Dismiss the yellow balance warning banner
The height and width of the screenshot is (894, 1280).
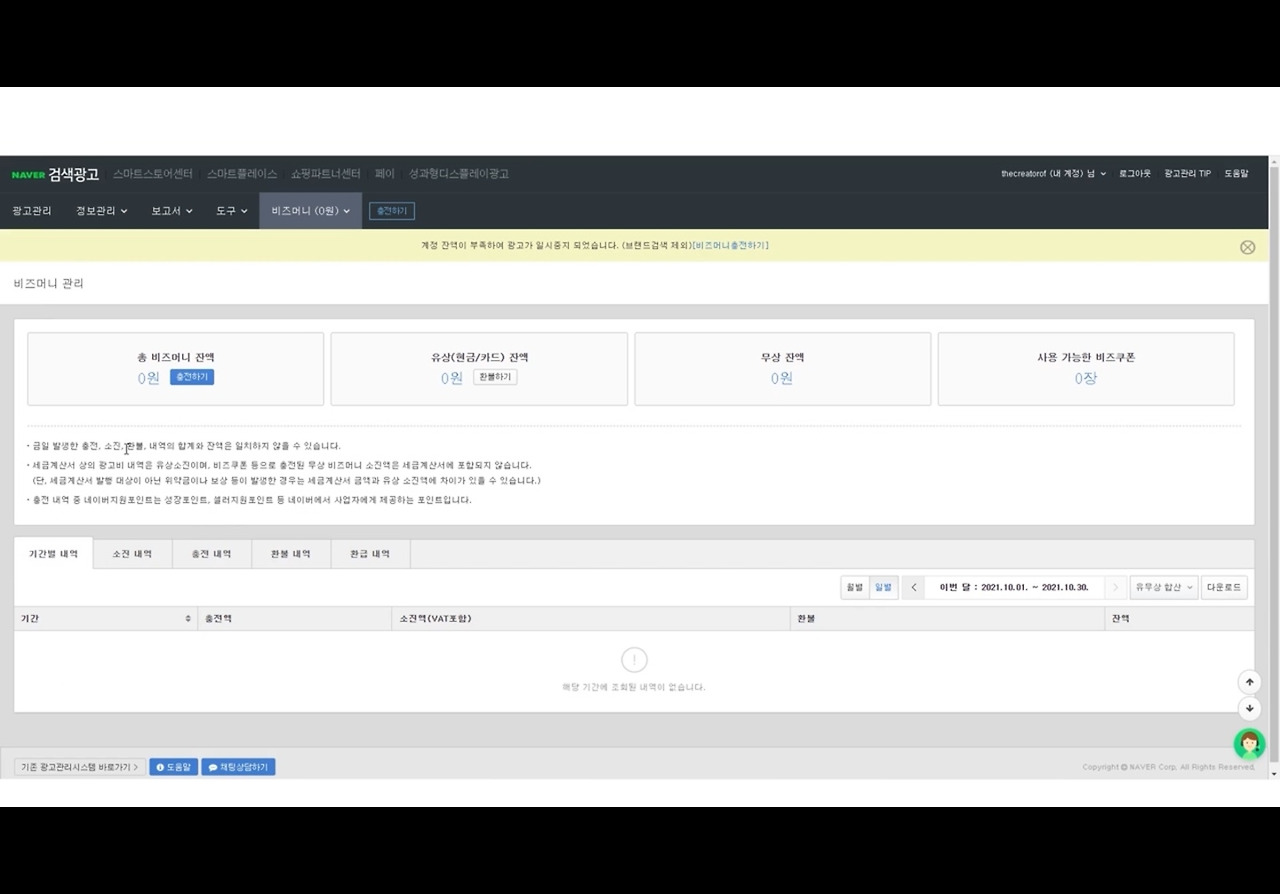1247,247
